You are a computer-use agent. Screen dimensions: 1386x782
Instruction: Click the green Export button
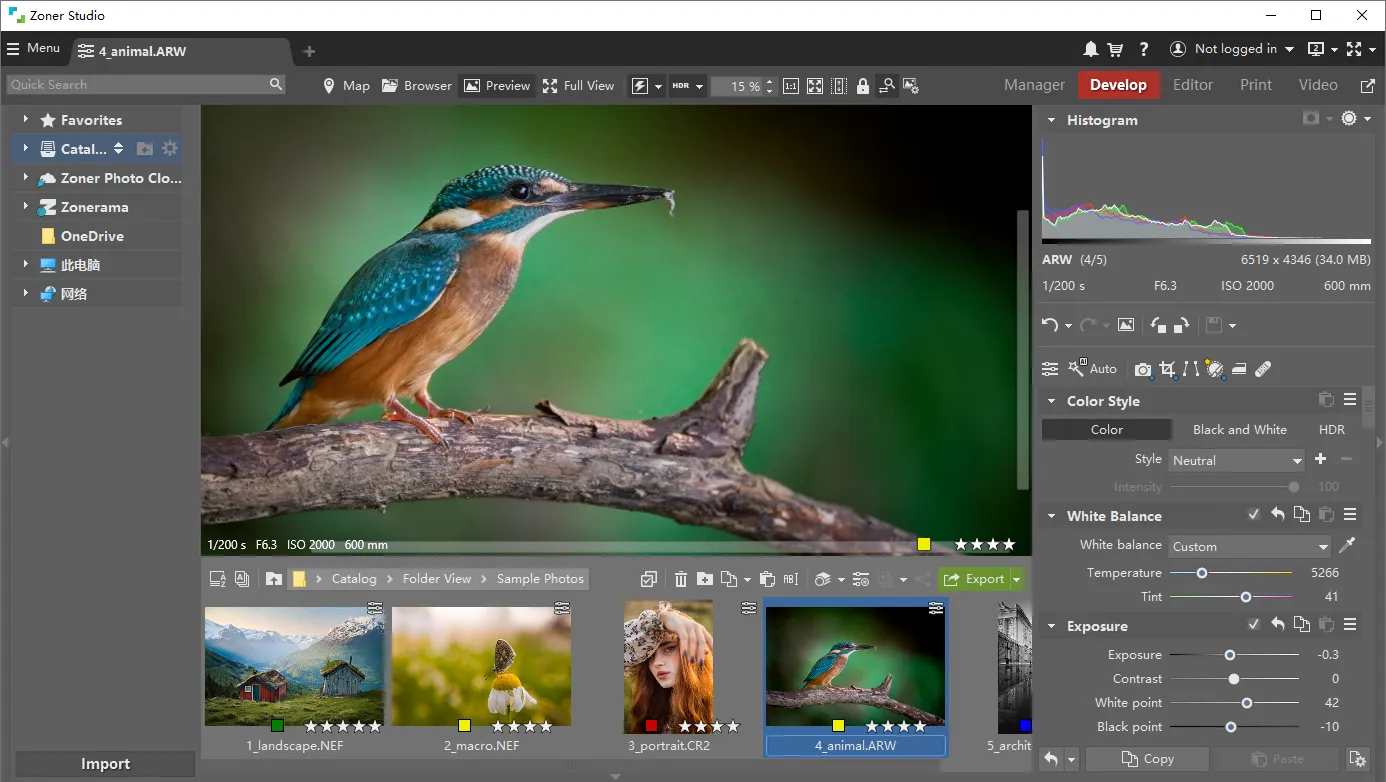tap(974, 579)
